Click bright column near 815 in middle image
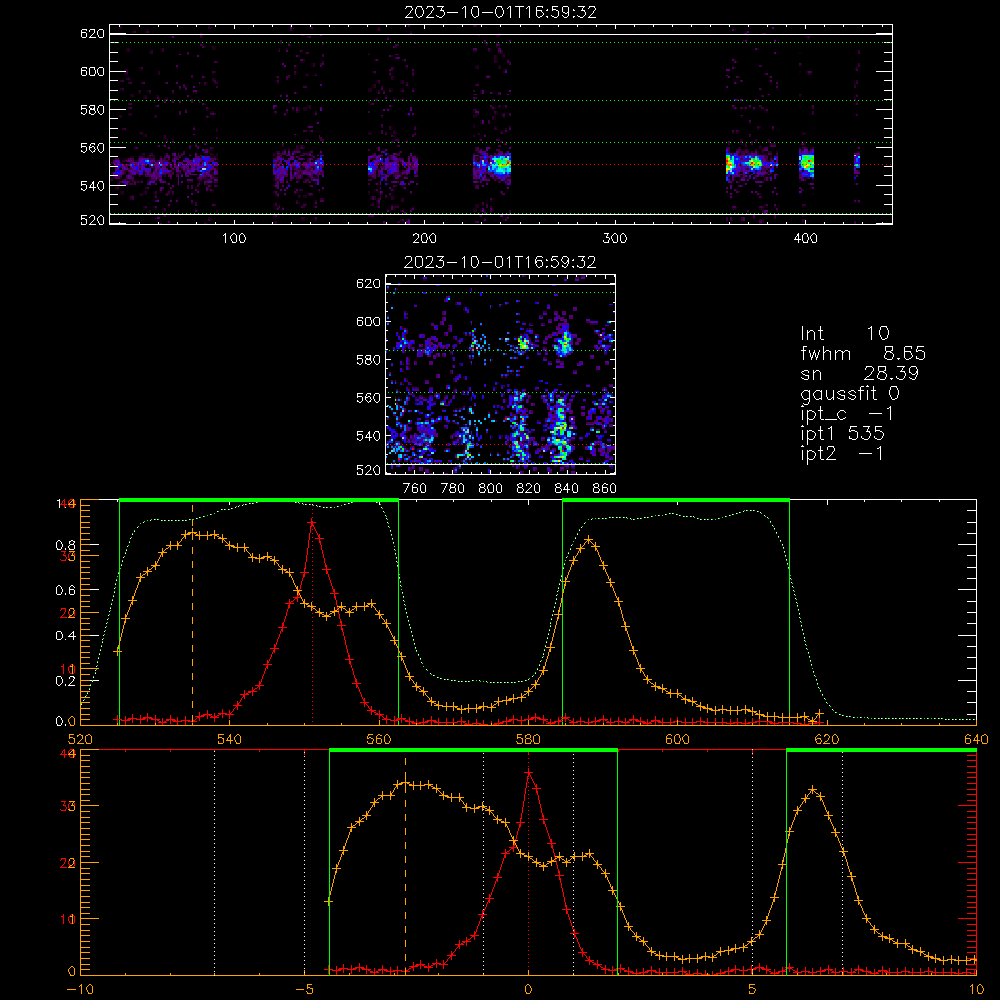 tap(519, 425)
